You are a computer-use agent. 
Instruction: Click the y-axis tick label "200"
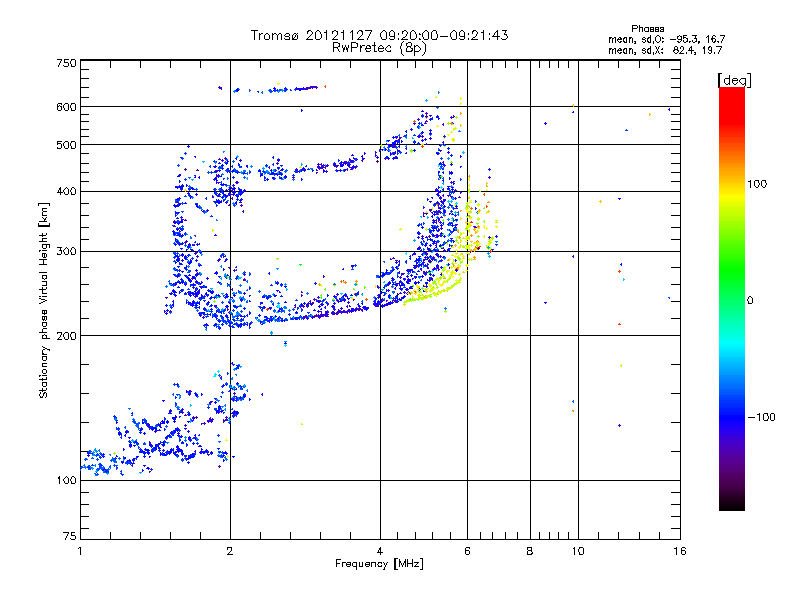point(66,336)
